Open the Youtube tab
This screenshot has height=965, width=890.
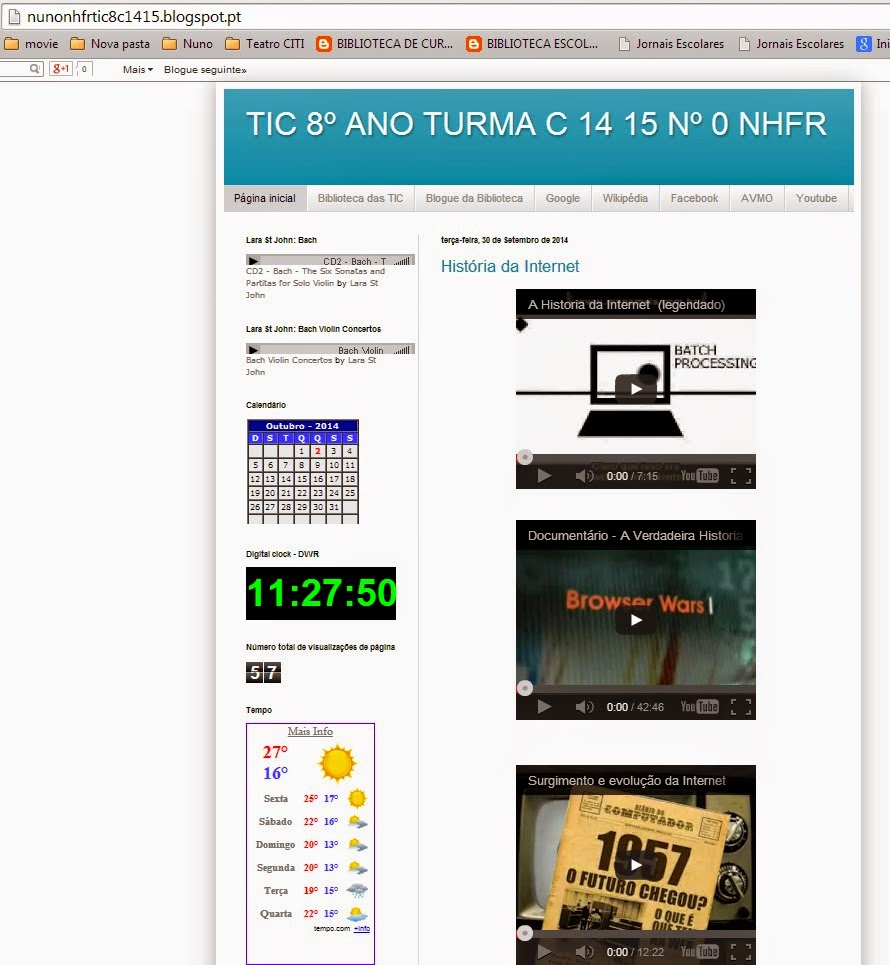[x=816, y=198]
